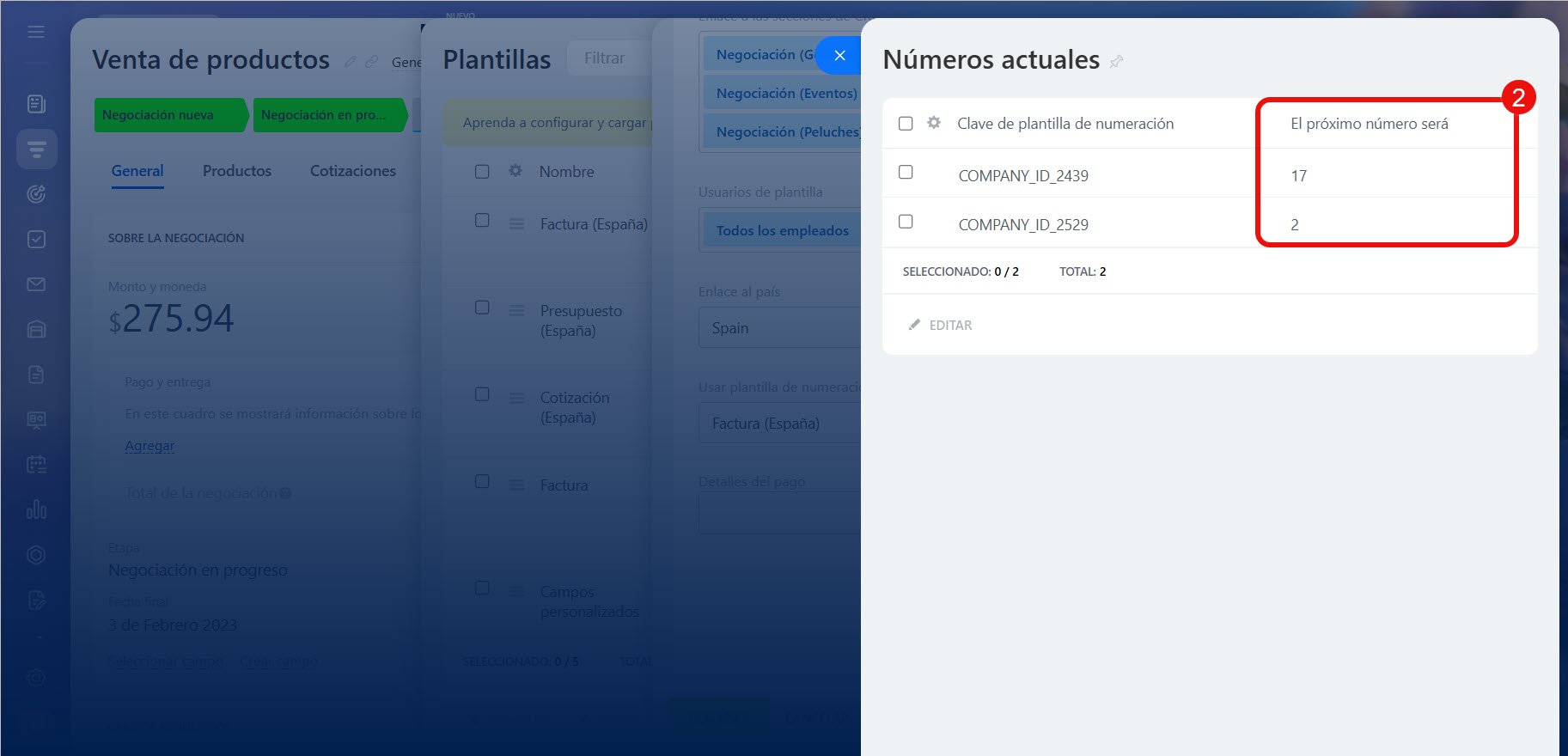The width and height of the screenshot is (1568, 756).
Task: Check the COMPANY_ID_2529 row checkbox
Action: pos(906,222)
